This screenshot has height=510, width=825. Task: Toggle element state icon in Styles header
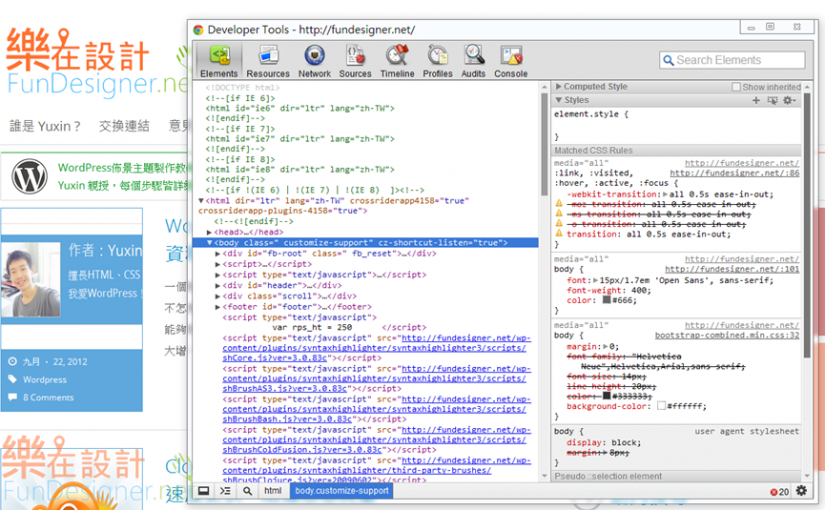tap(772, 100)
